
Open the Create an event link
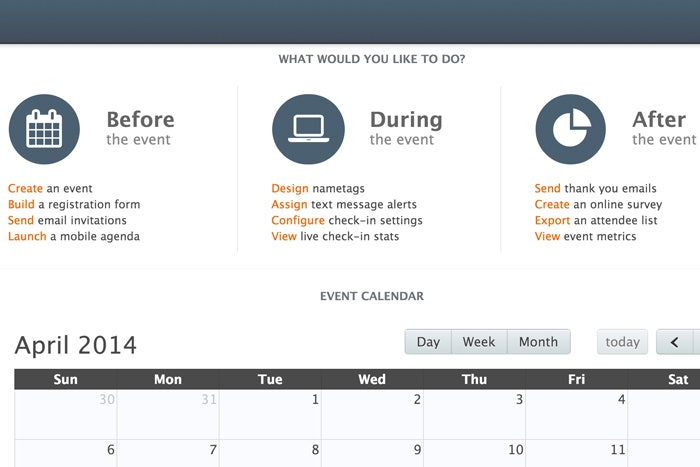coord(26,189)
